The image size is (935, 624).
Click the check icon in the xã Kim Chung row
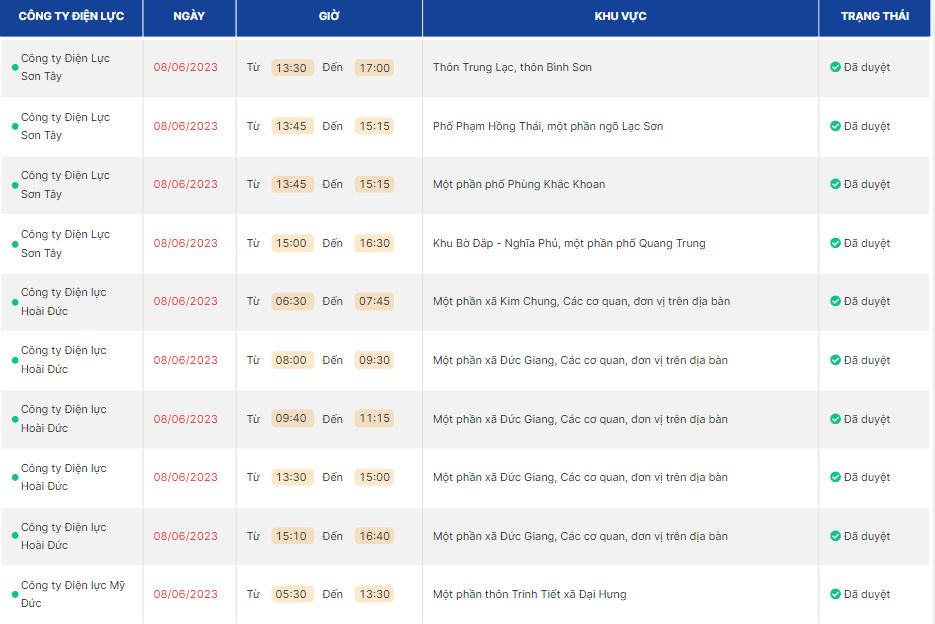click(835, 301)
